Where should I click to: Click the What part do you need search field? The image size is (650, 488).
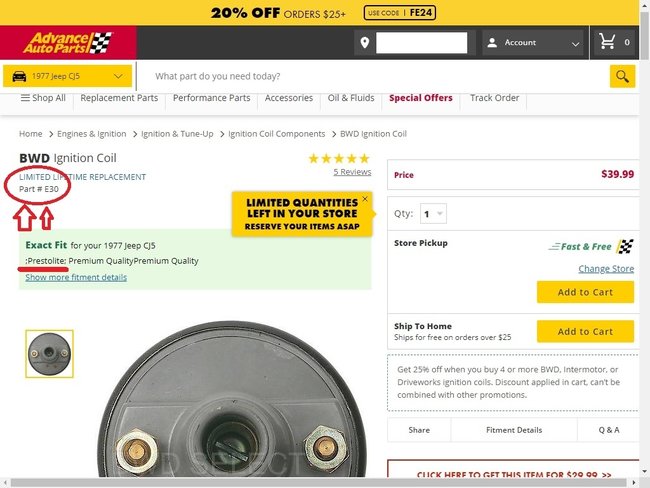click(373, 76)
